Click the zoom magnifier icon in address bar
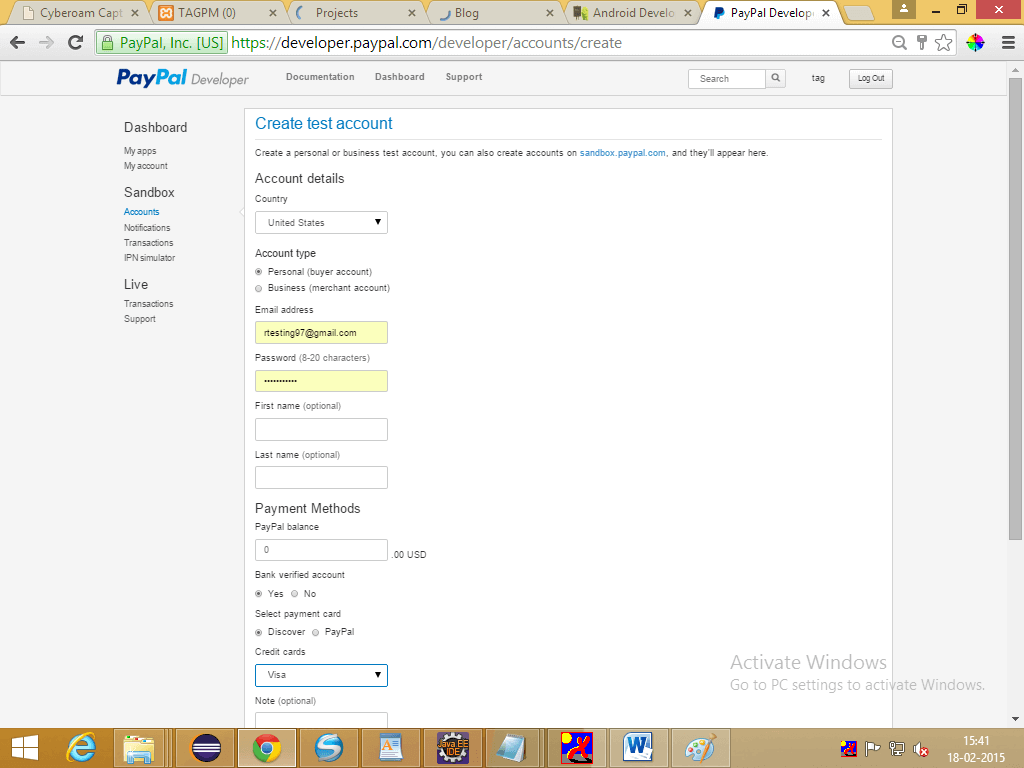The height and width of the screenshot is (768, 1024). tap(899, 43)
